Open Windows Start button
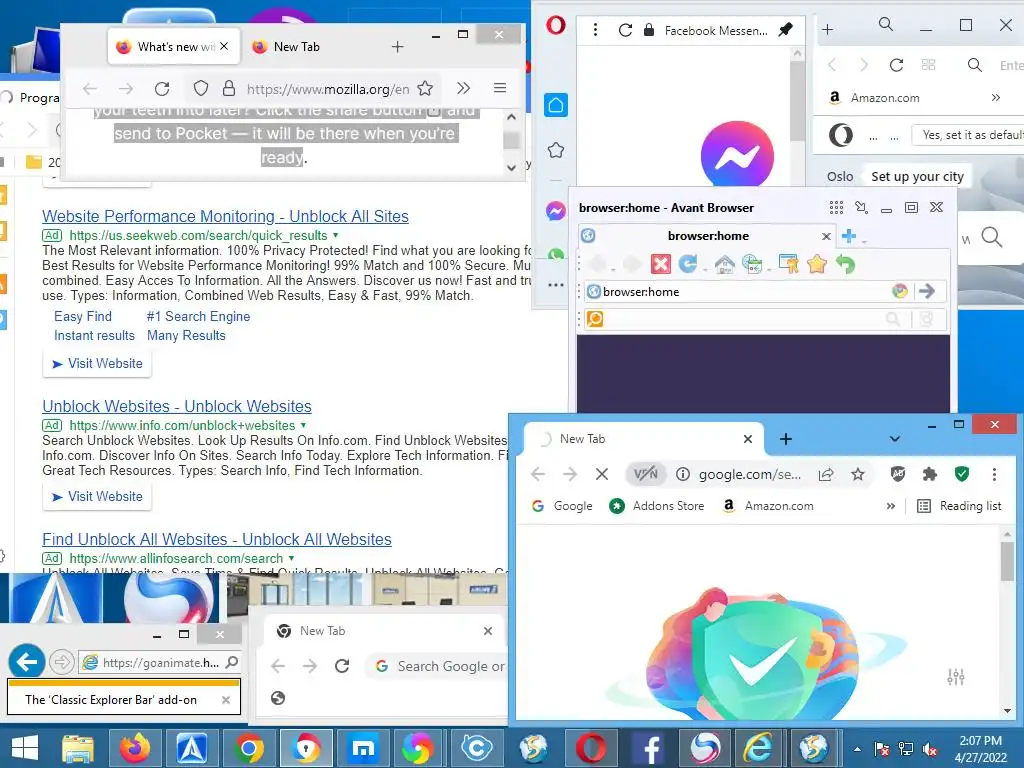Image resolution: width=1024 pixels, height=768 pixels. point(25,748)
